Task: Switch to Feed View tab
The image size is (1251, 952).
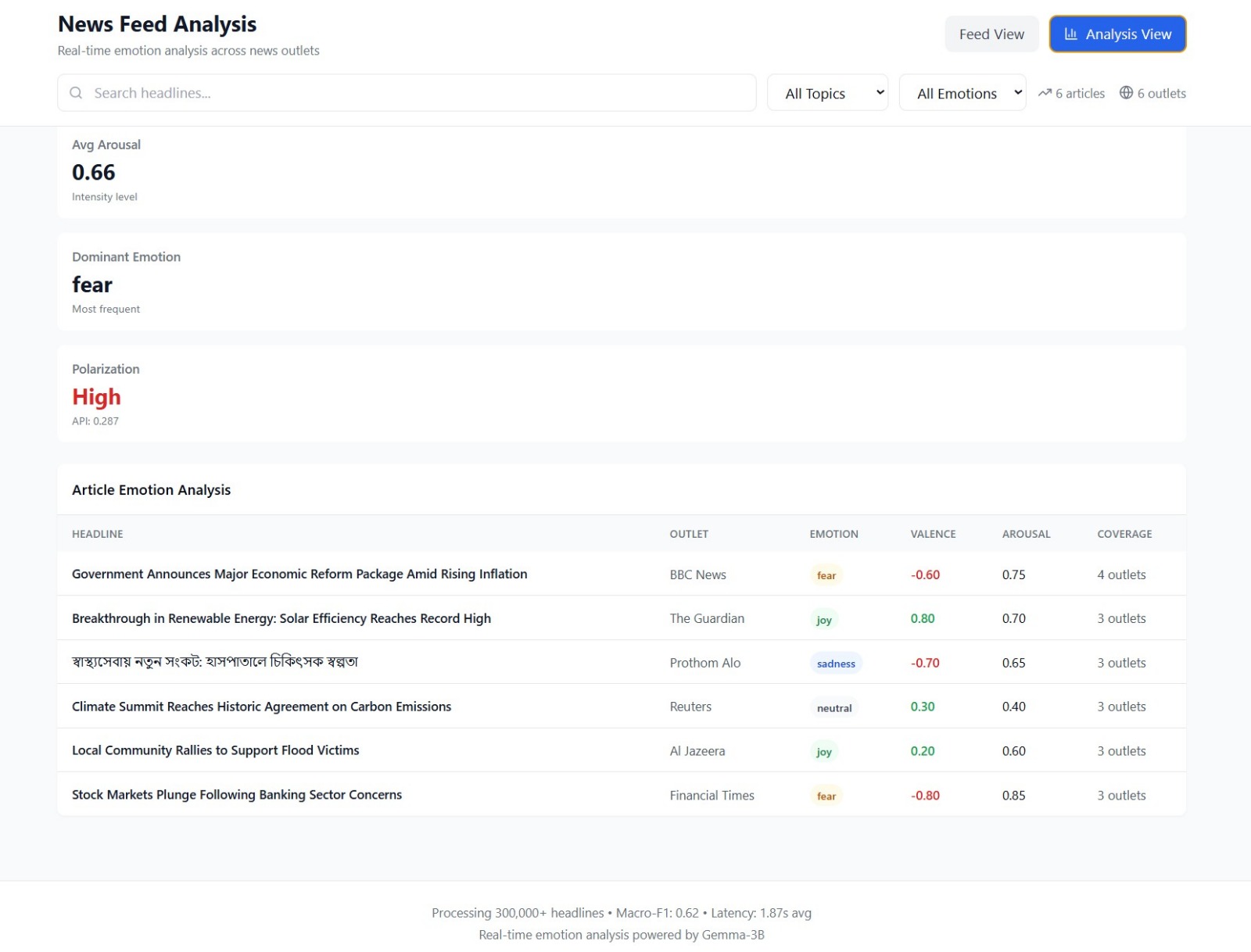Action: pyautogui.click(x=991, y=34)
